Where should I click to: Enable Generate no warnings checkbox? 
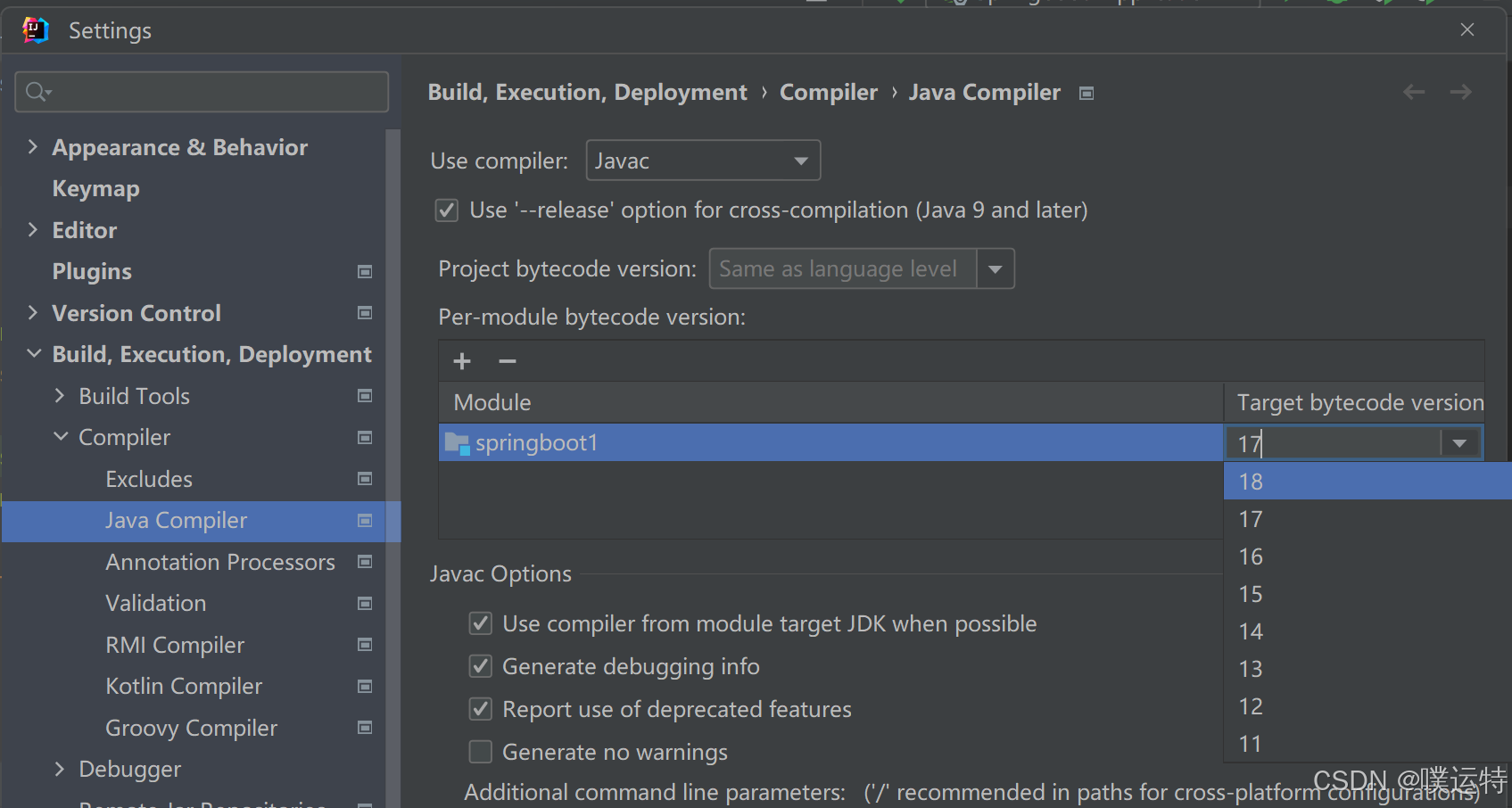click(x=481, y=752)
